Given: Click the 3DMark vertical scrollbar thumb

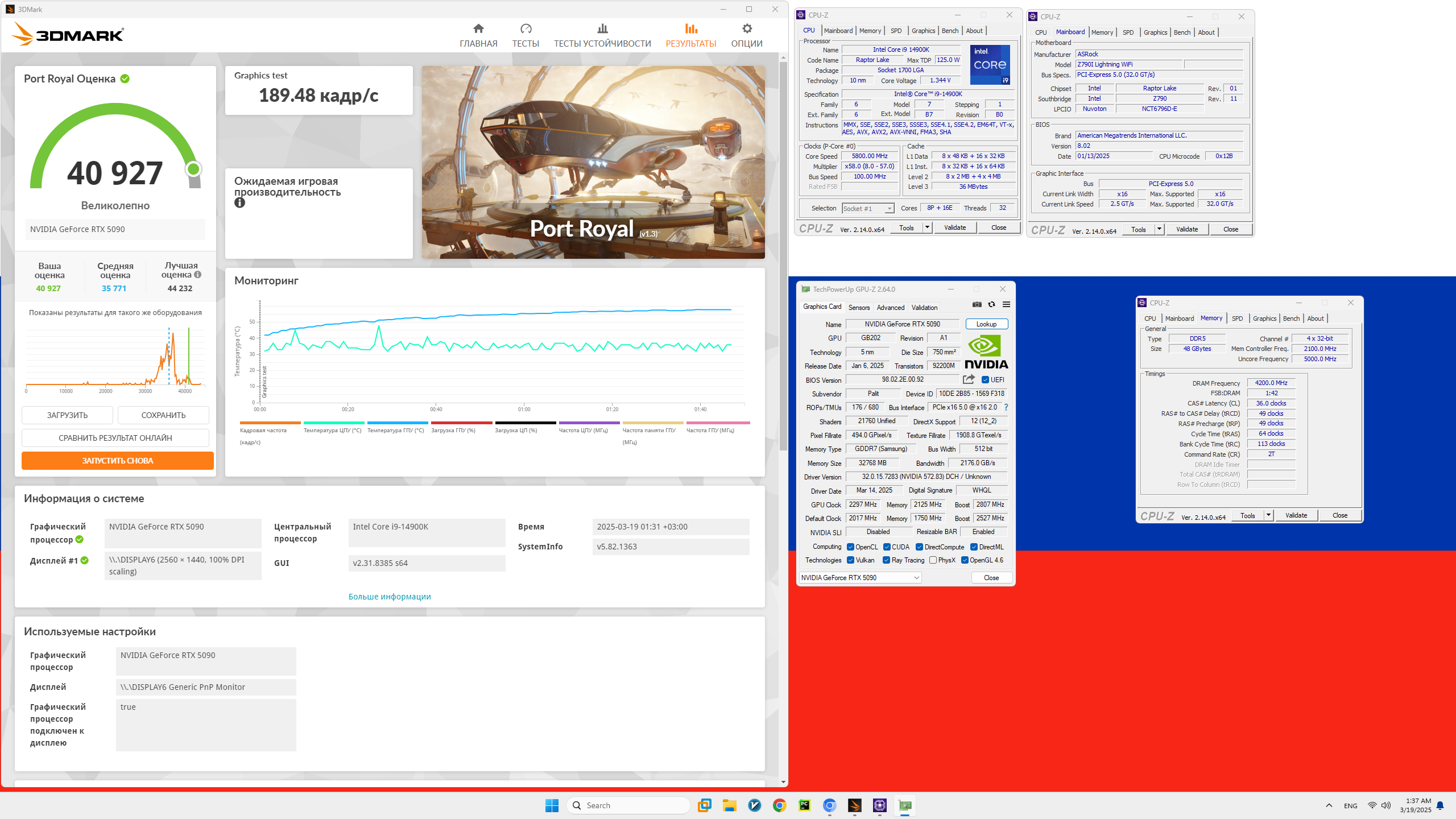Looking at the screenshot, I should (x=783, y=256).
